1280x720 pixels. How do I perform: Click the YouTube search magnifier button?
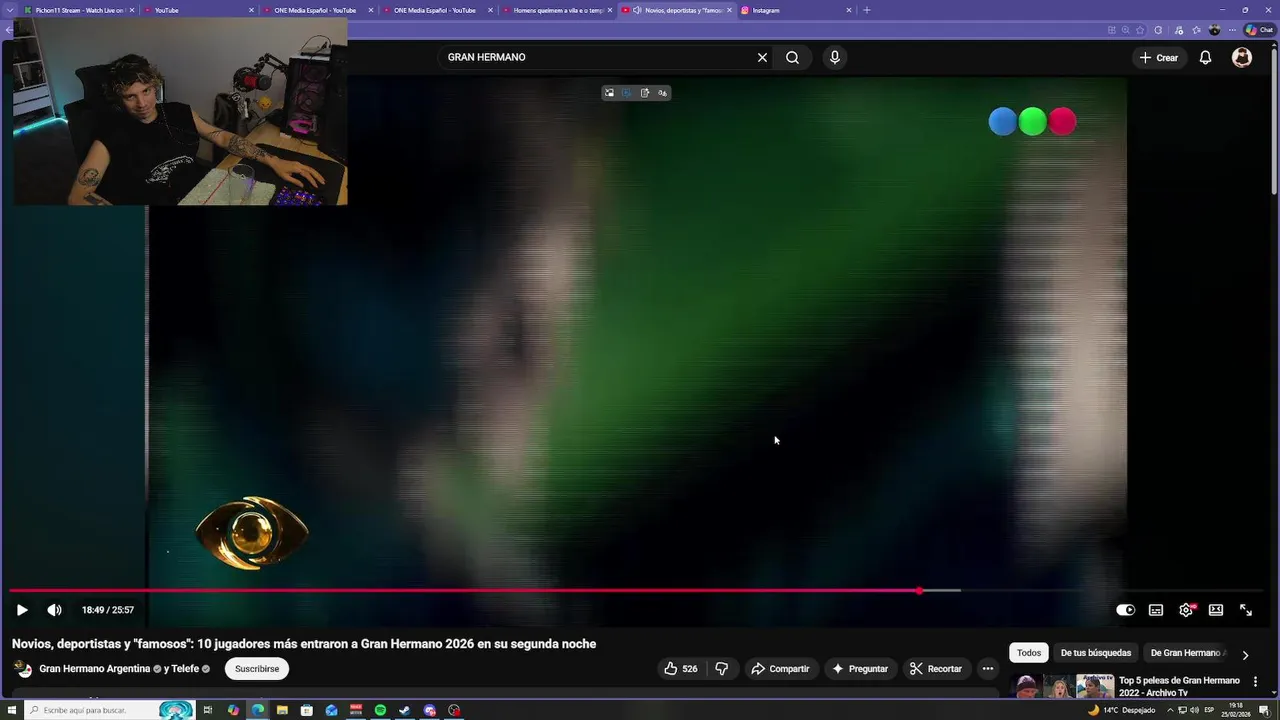click(x=792, y=57)
